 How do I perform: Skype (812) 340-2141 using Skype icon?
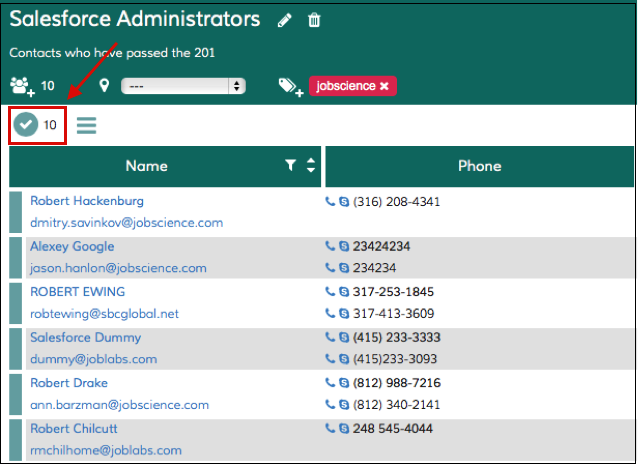click(344, 404)
